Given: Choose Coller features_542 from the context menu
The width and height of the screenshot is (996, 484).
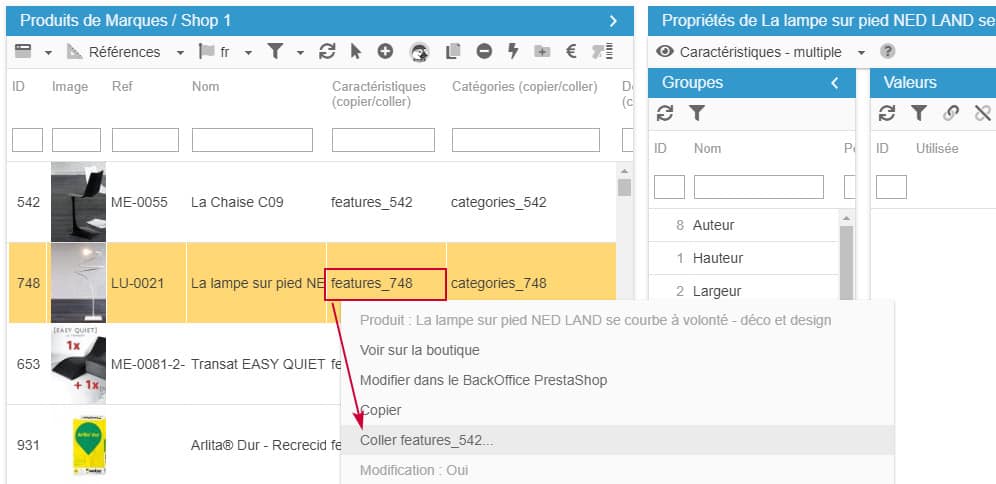Looking at the screenshot, I should pyautogui.click(x=427, y=440).
